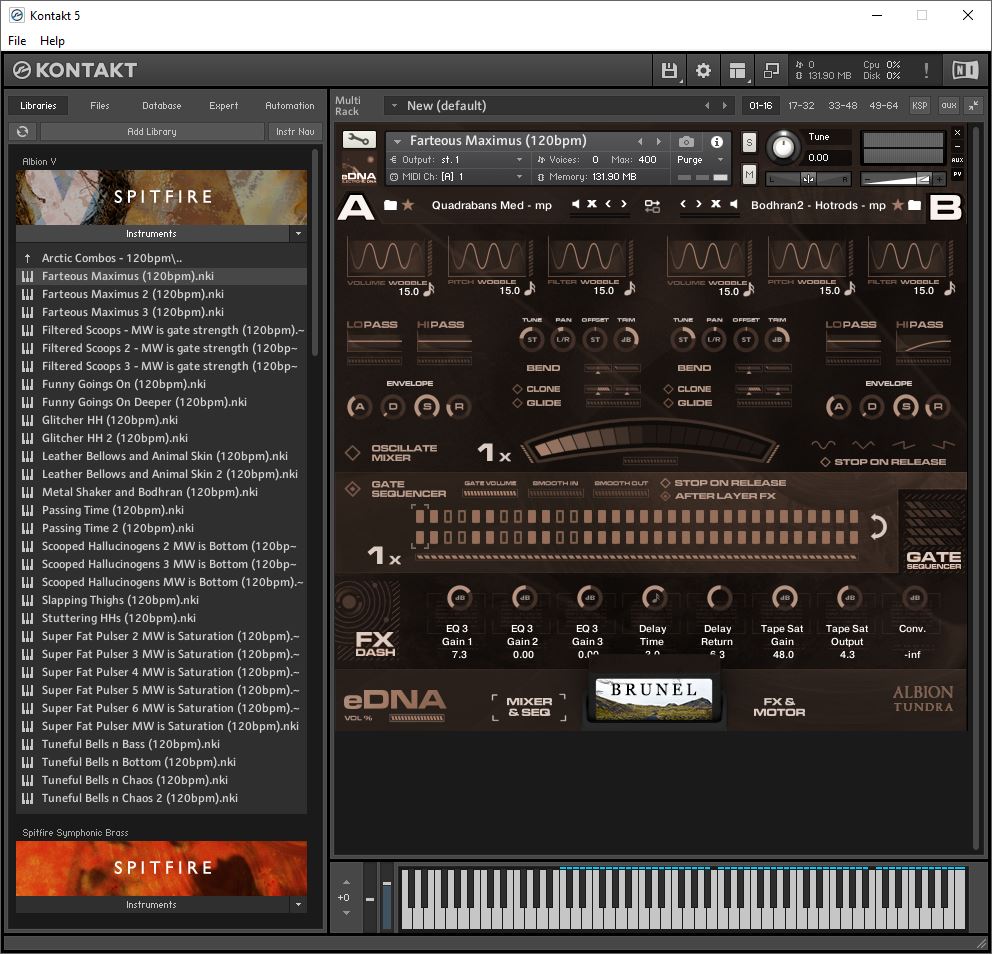Enable Oscillate Mixer
The image size is (992, 954).
(352, 452)
